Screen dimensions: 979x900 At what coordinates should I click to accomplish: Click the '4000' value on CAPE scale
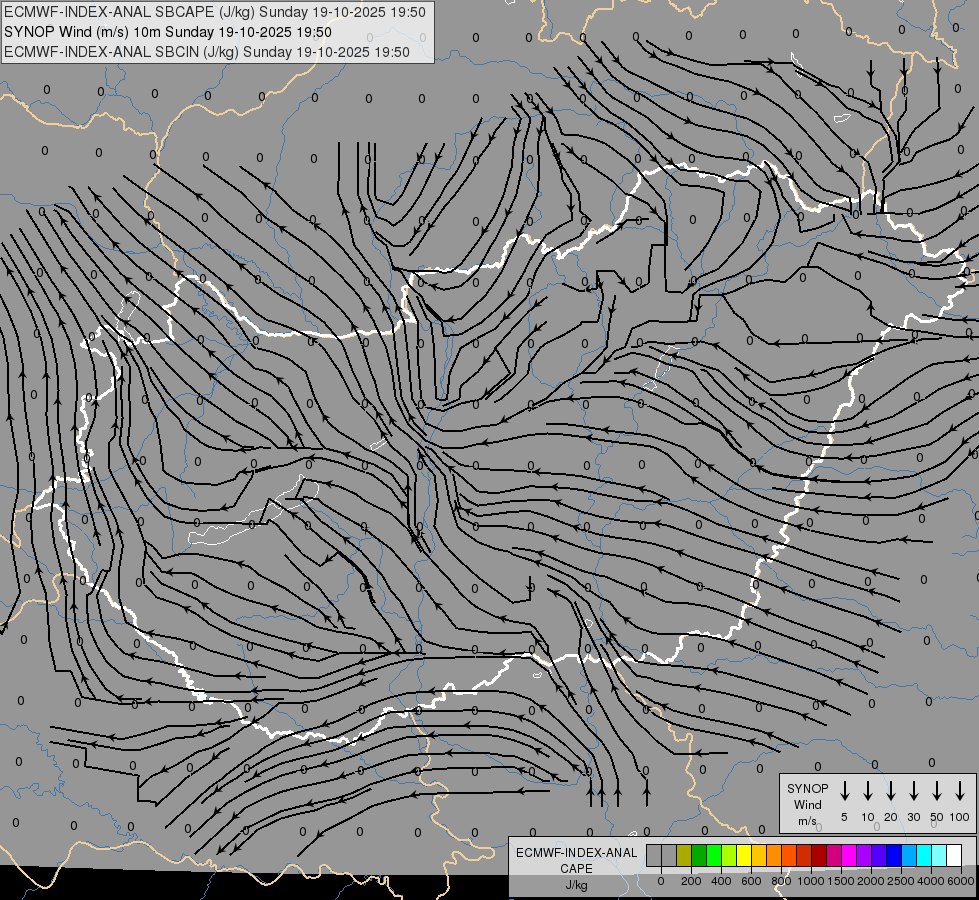931,881
